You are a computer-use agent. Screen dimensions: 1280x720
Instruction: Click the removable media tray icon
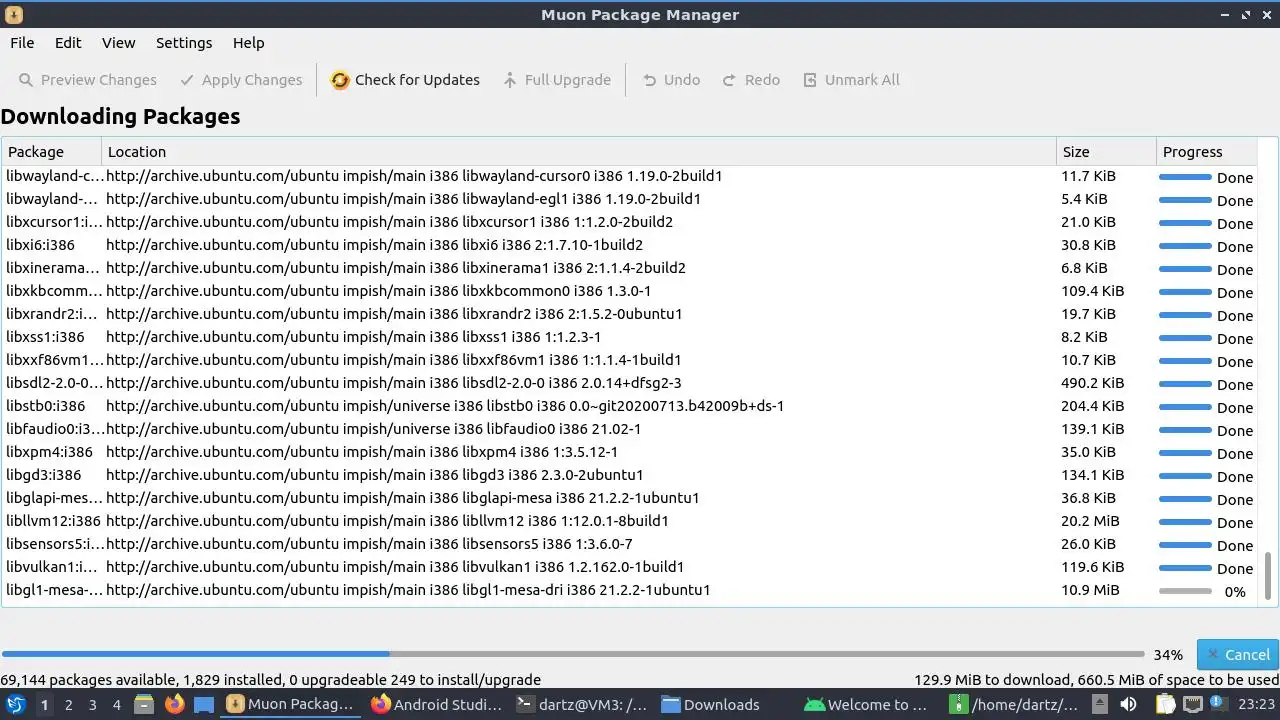(x=1100, y=705)
